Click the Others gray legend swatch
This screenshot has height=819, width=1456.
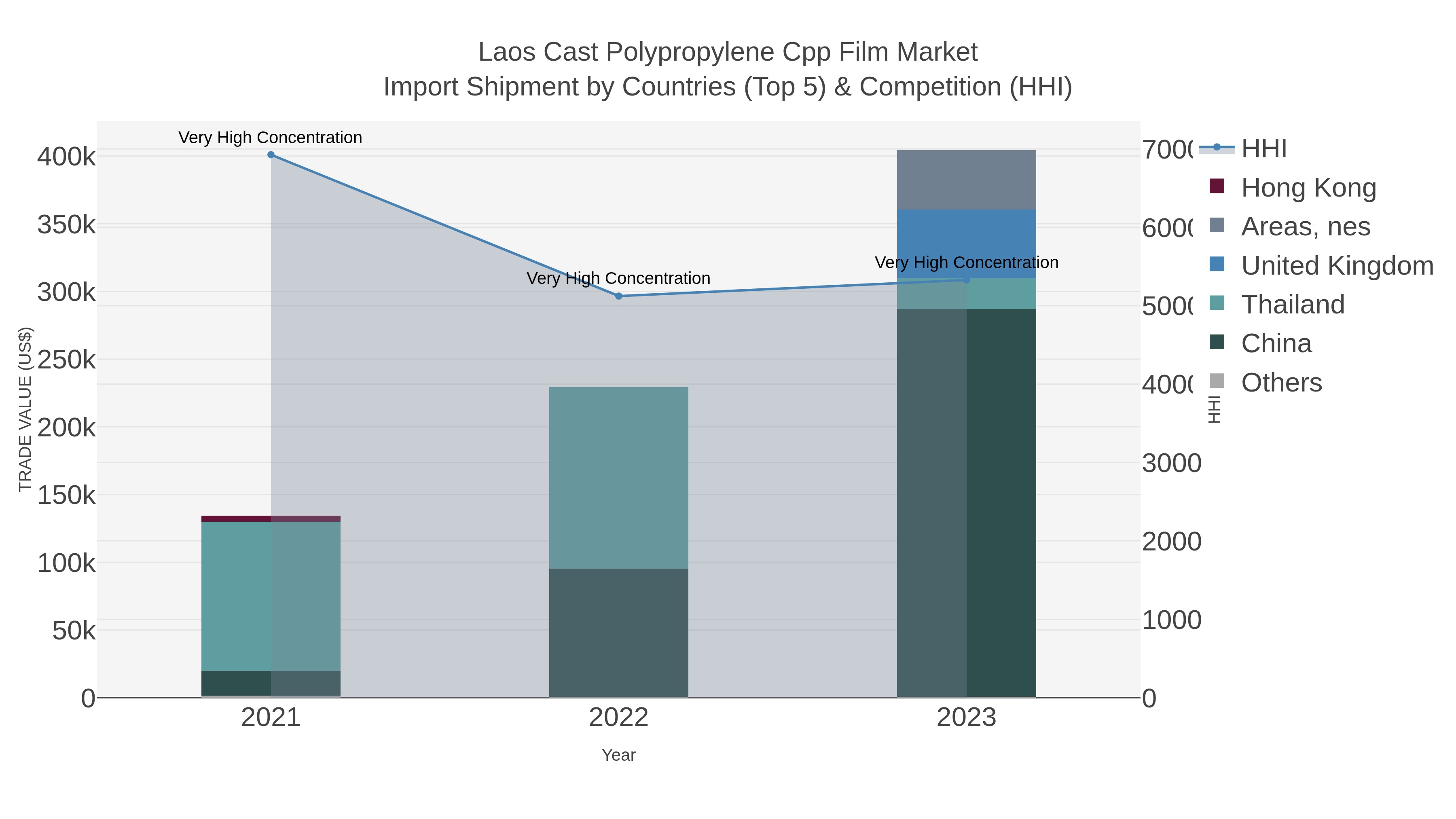(1217, 381)
